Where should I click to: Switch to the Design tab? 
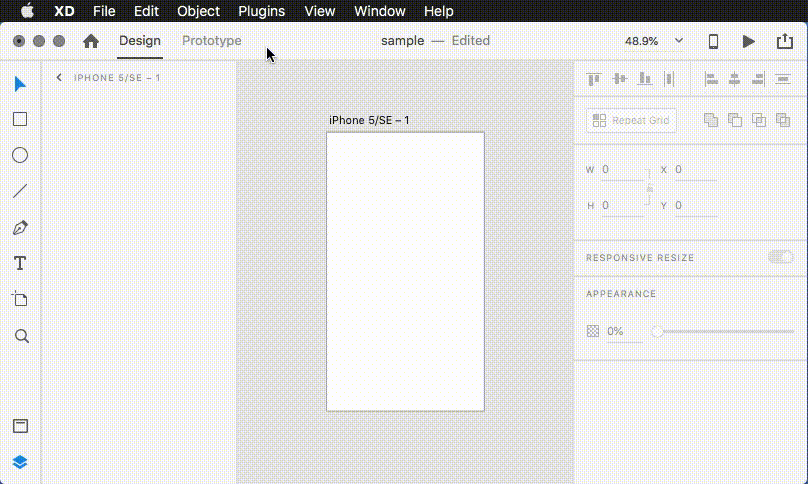click(140, 41)
